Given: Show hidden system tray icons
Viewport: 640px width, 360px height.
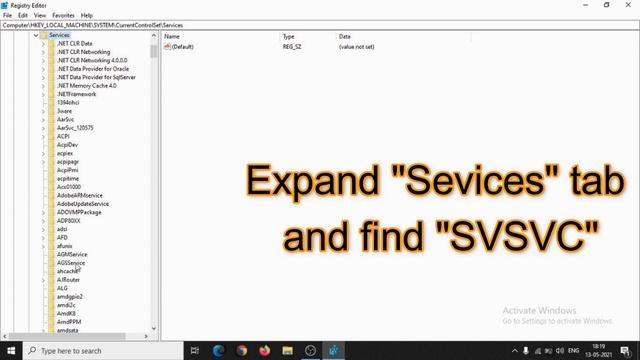Looking at the screenshot, I should 514,351.
